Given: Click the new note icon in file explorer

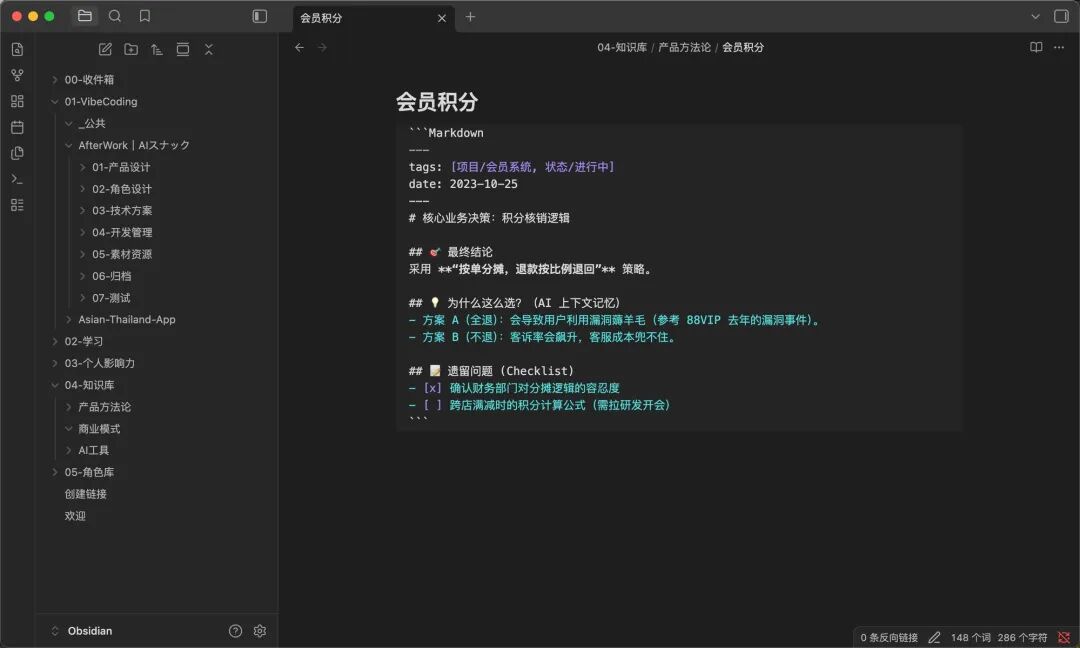Looking at the screenshot, I should [105, 49].
